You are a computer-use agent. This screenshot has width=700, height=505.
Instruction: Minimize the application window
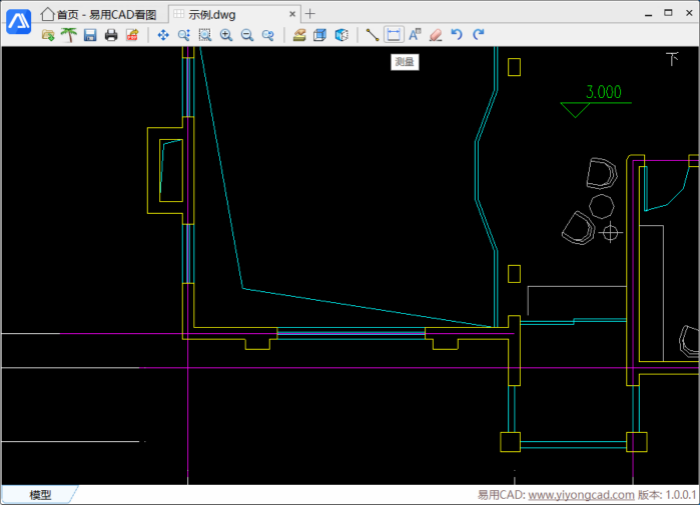tap(648, 14)
